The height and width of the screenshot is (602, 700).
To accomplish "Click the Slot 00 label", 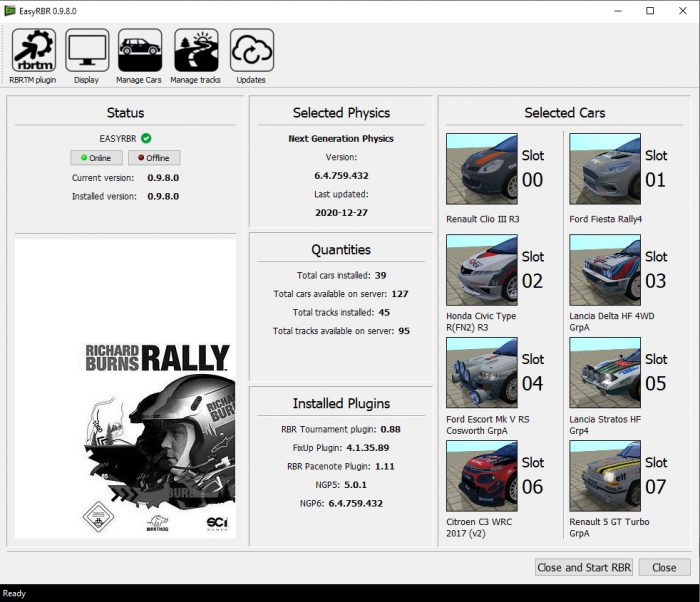I will tap(533, 168).
